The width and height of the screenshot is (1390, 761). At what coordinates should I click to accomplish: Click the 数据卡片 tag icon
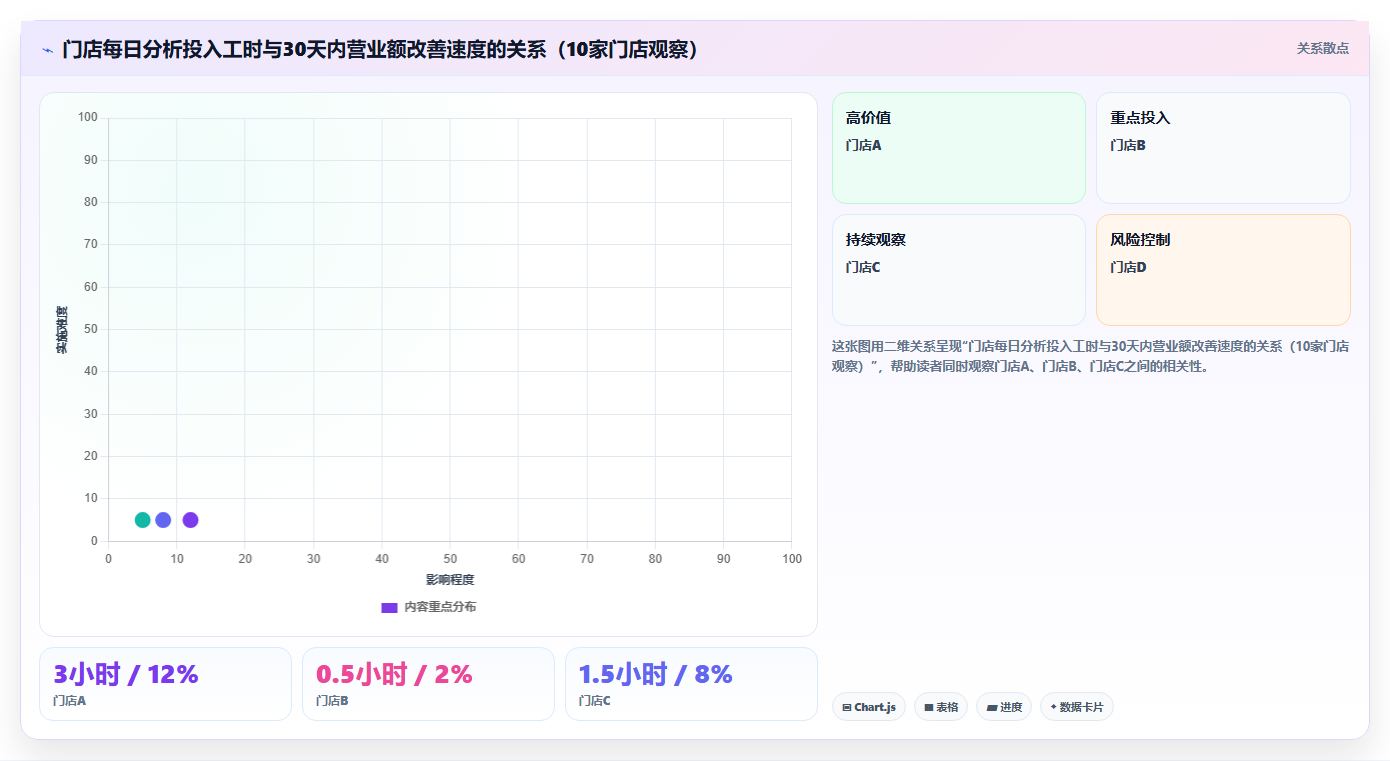(x=1053, y=707)
